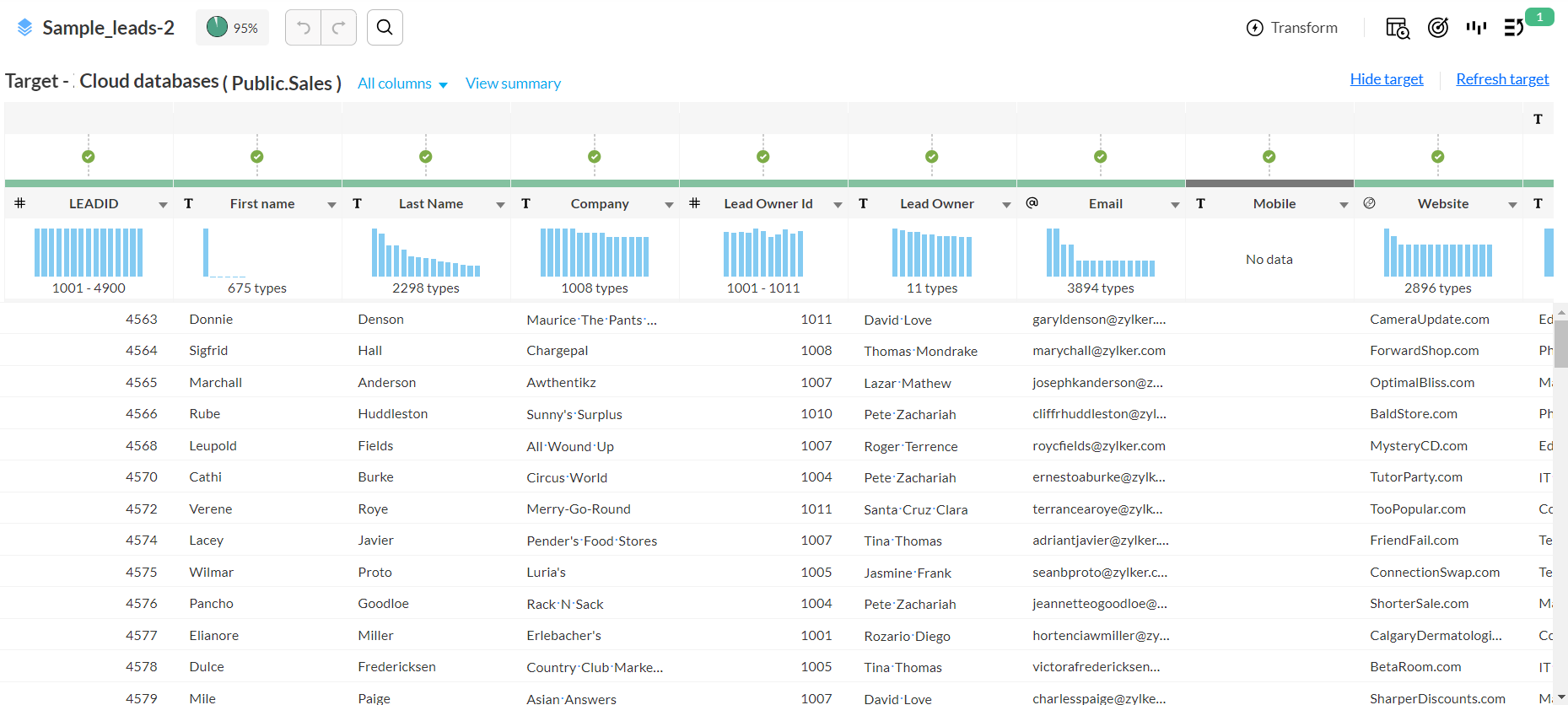Image resolution: width=1568 pixels, height=705 pixels.
Task: Open the bar chart visualization icon
Action: pyautogui.click(x=1476, y=28)
